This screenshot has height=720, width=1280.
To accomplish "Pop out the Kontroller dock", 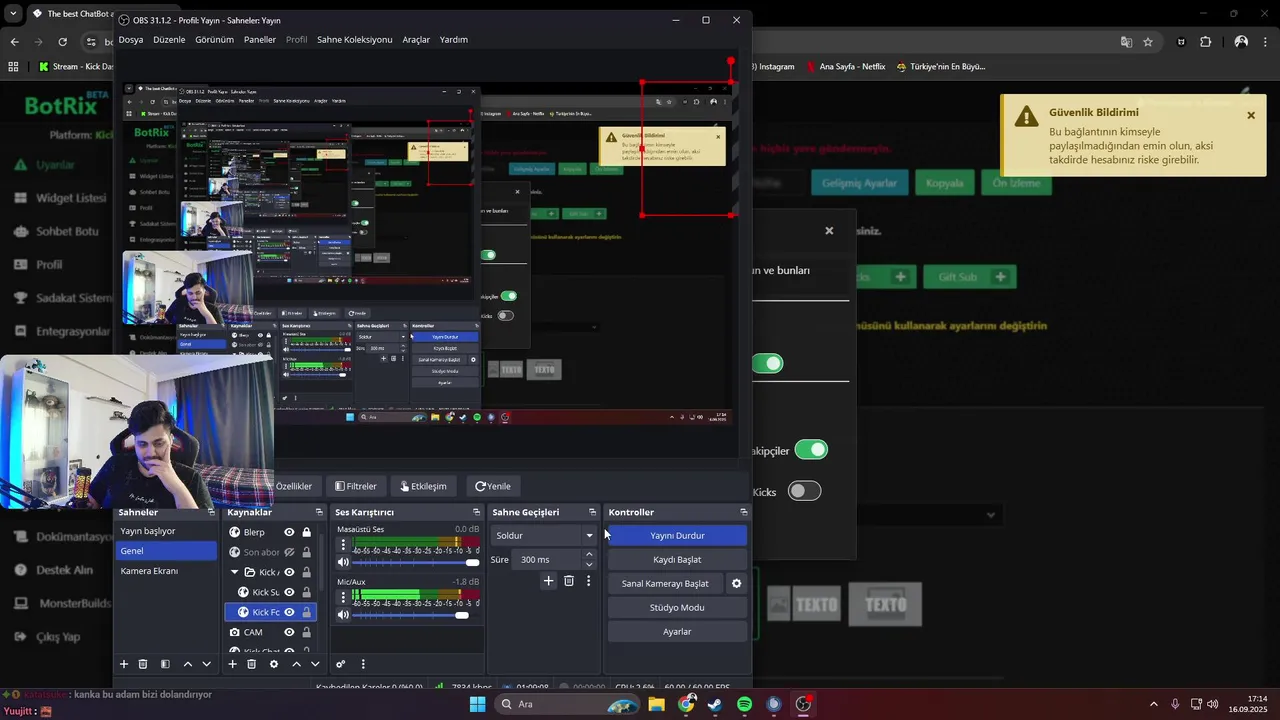I will [x=743, y=512].
